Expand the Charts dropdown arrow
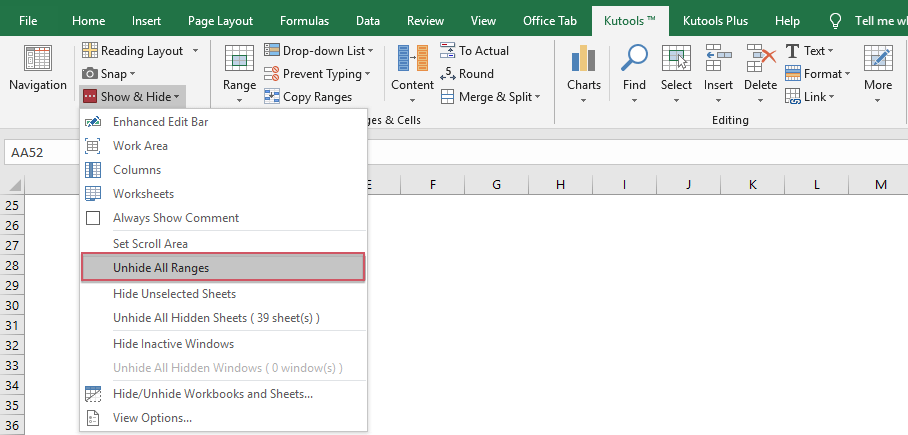 [584, 101]
